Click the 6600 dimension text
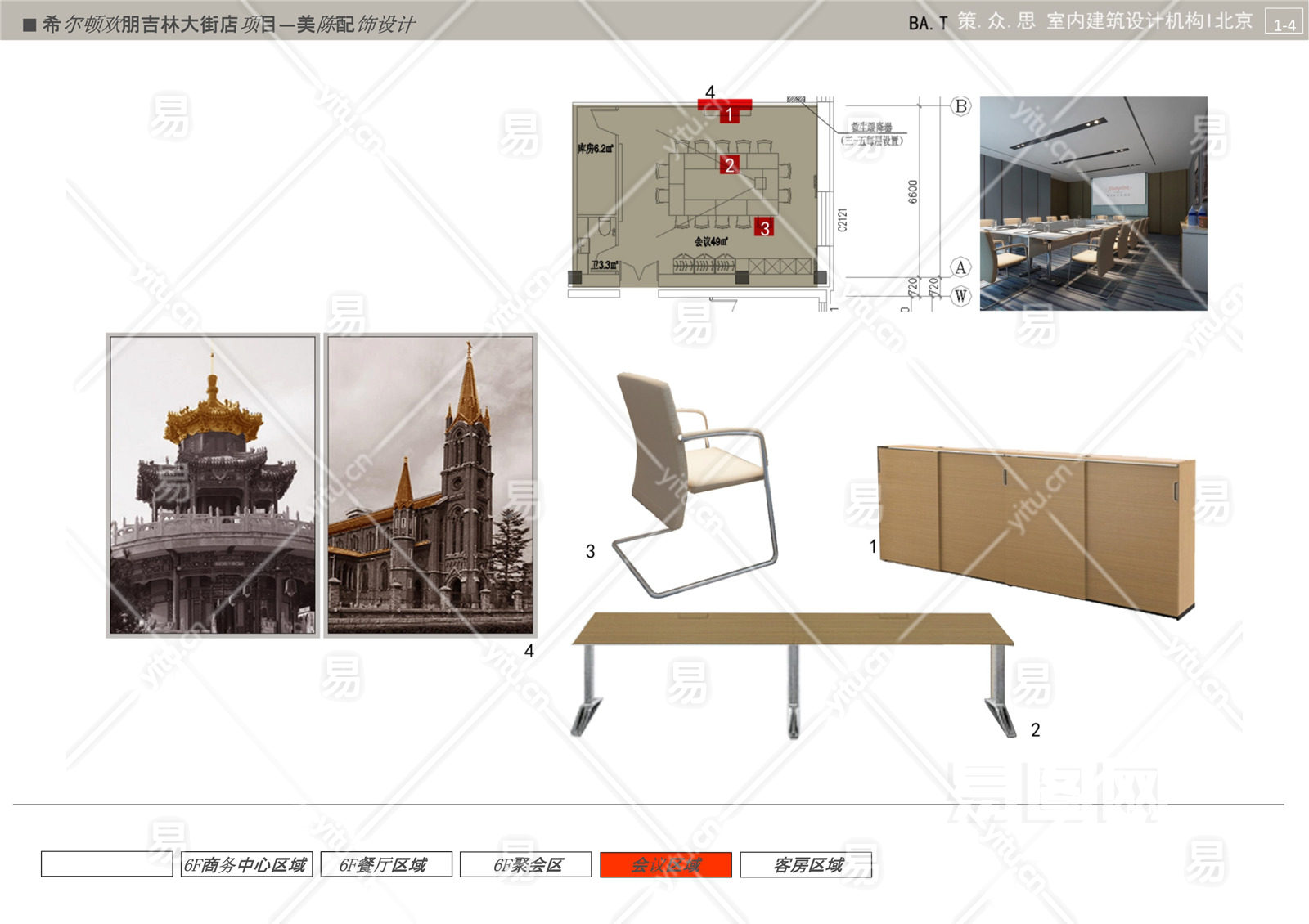Image resolution: width=1309 pixels, height=924 pixels. 913,191
